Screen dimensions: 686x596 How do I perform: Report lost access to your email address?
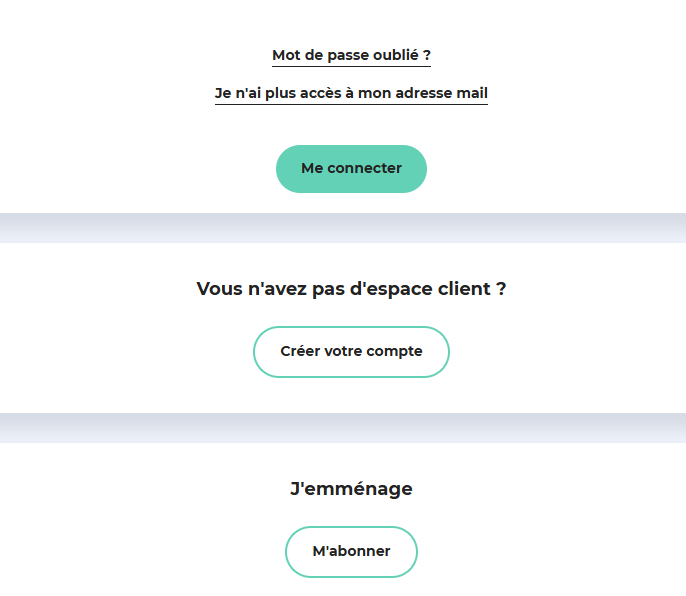pos(351,93)
